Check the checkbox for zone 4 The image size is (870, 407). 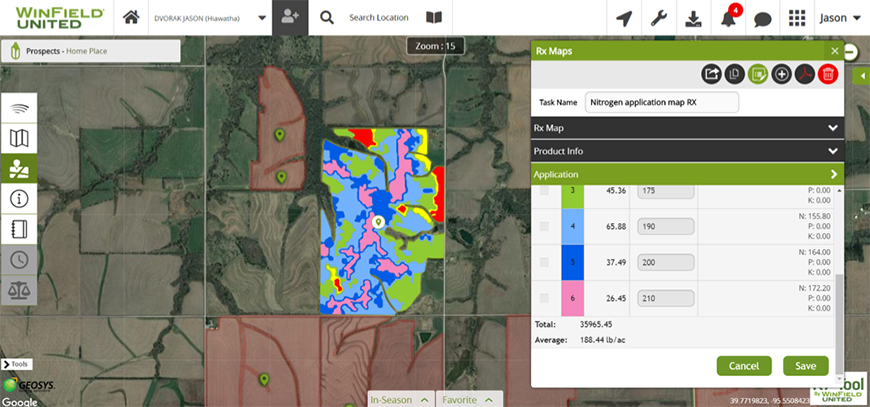coord(545,227)
